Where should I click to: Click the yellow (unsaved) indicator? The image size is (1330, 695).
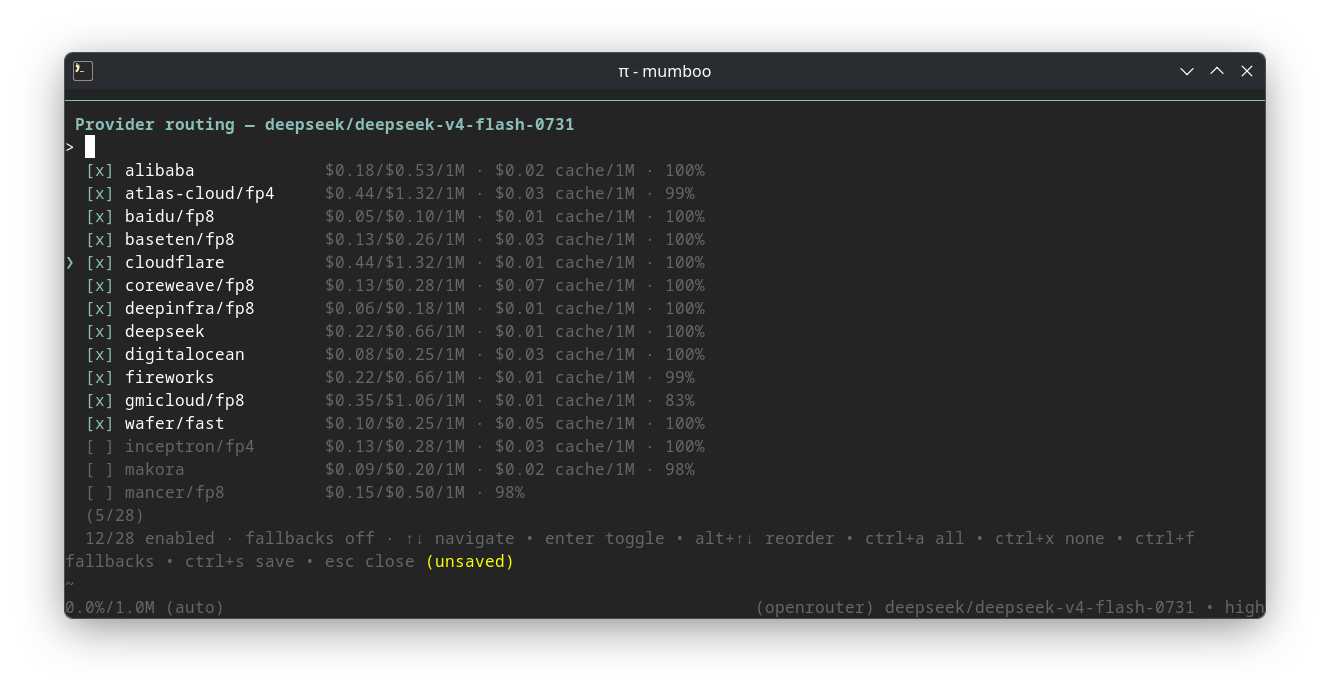(x=470, y=561)
